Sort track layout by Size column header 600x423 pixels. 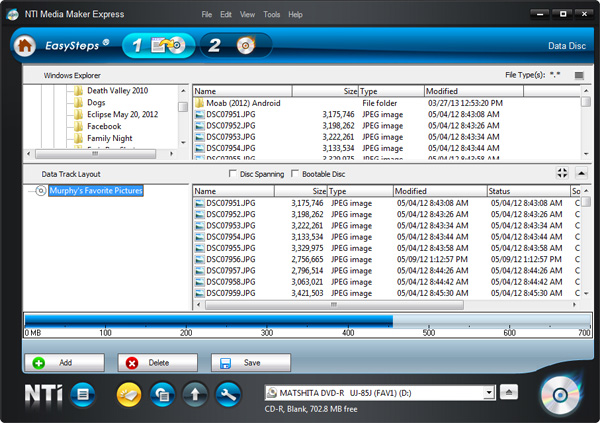click(301, 191)
